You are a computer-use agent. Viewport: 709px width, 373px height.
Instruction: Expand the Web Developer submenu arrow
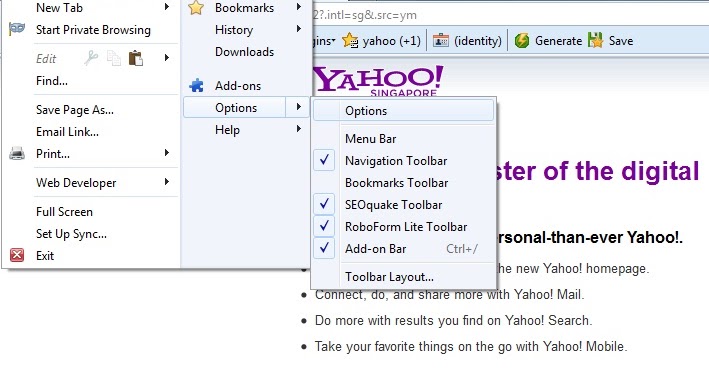tap(167, 182)
